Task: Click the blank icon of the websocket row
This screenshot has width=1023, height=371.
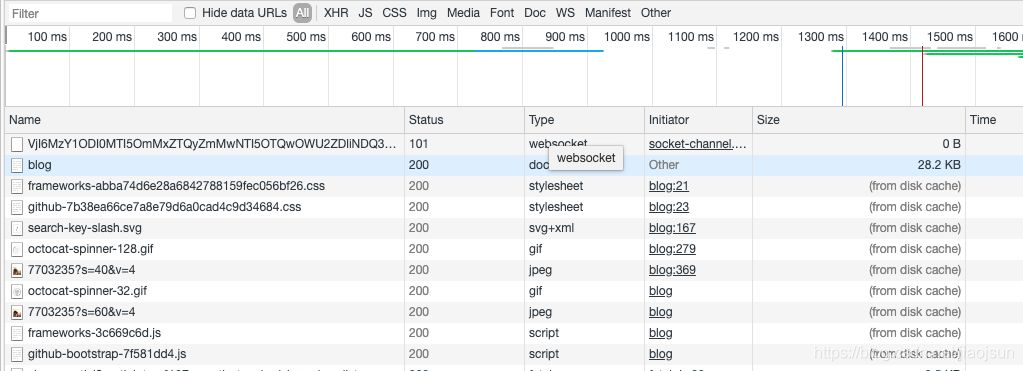Action: tap(17, 144)
